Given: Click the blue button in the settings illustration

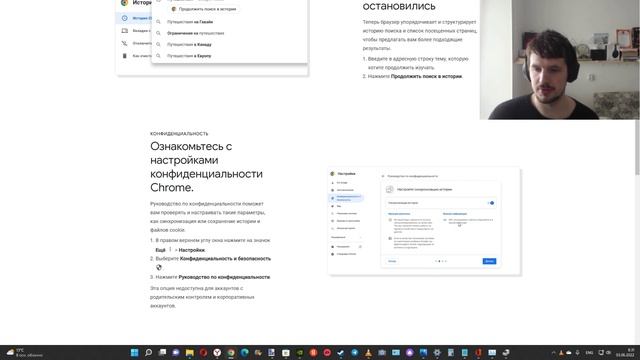Looking at the screenshot, I should tap(489, 261).
